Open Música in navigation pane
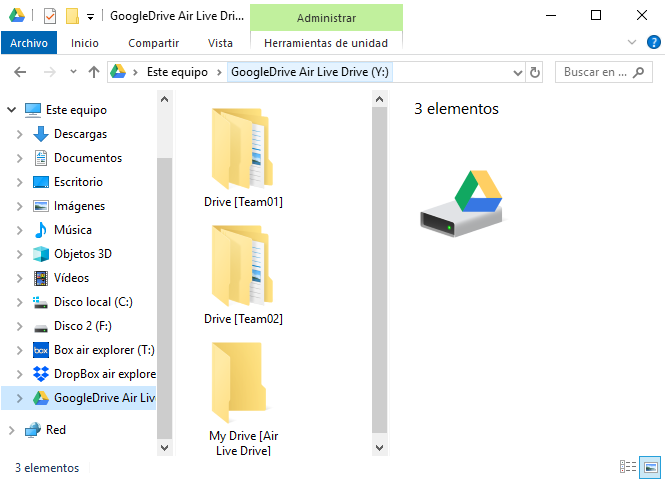666x480 pixels. tap(73, 230)
